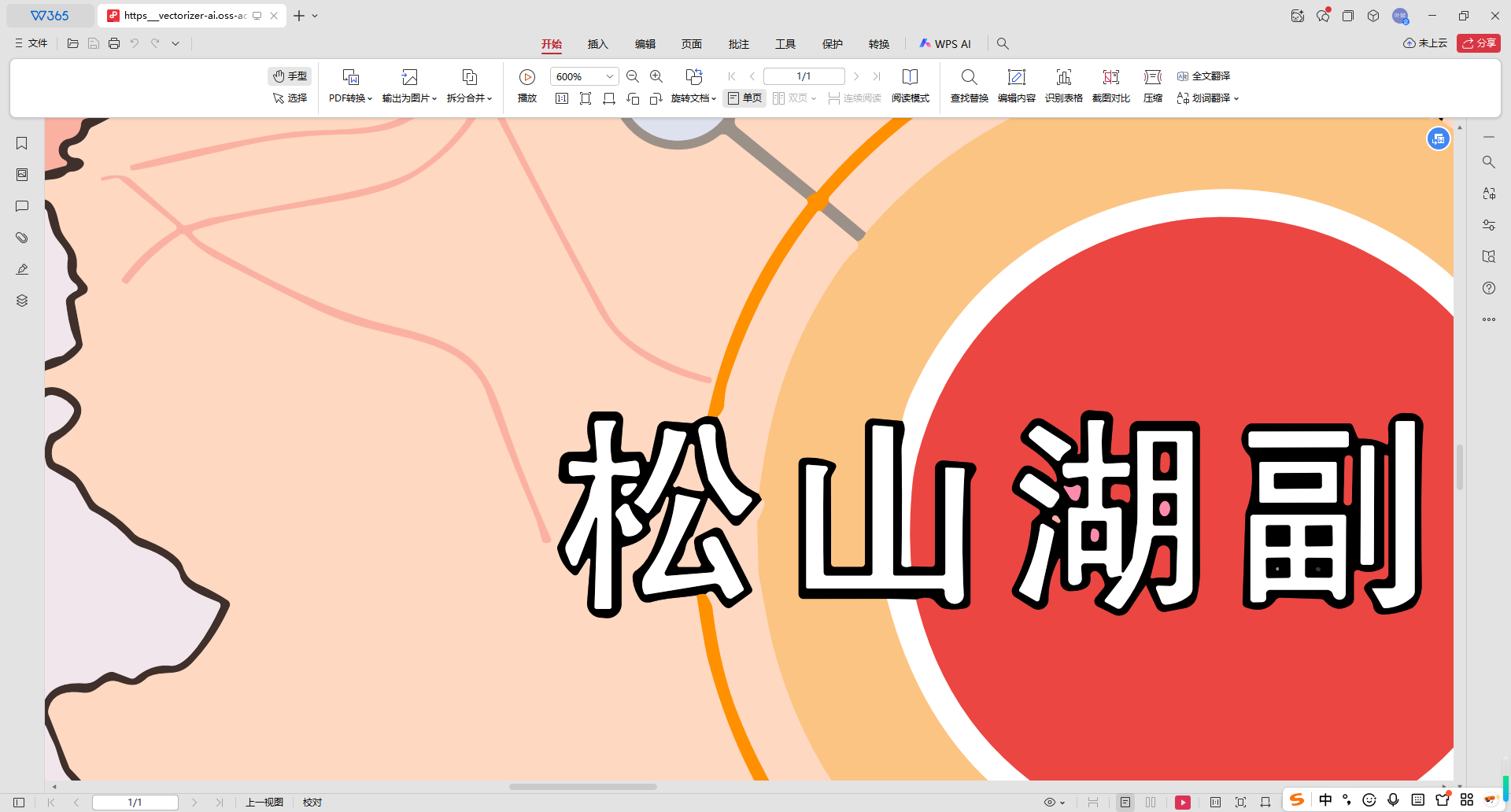Enable 单页 single page view
The height and width of the screenshot is (812, 1511).
[744, 98]
